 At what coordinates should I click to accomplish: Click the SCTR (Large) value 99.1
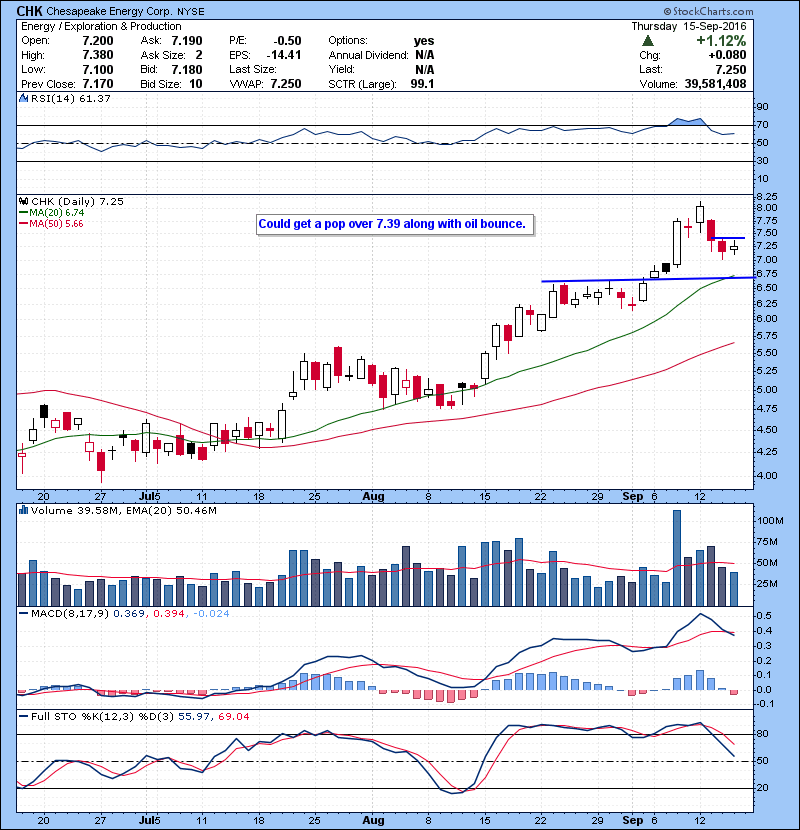[x=423, y=84]
